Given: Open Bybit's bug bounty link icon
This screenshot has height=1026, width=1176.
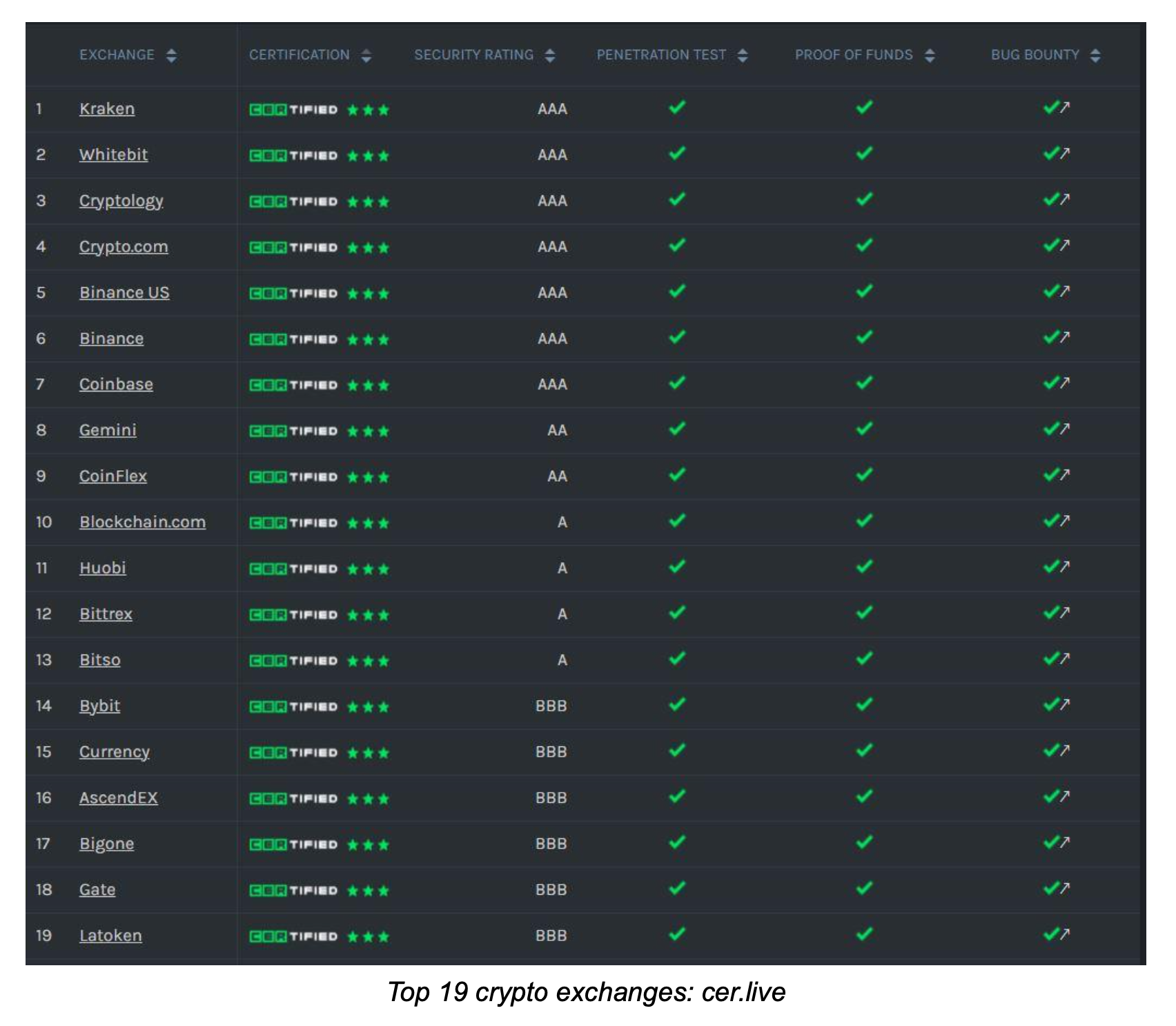Looking at the screenshot, I should pyautogui.click(x=1065, y=704).
